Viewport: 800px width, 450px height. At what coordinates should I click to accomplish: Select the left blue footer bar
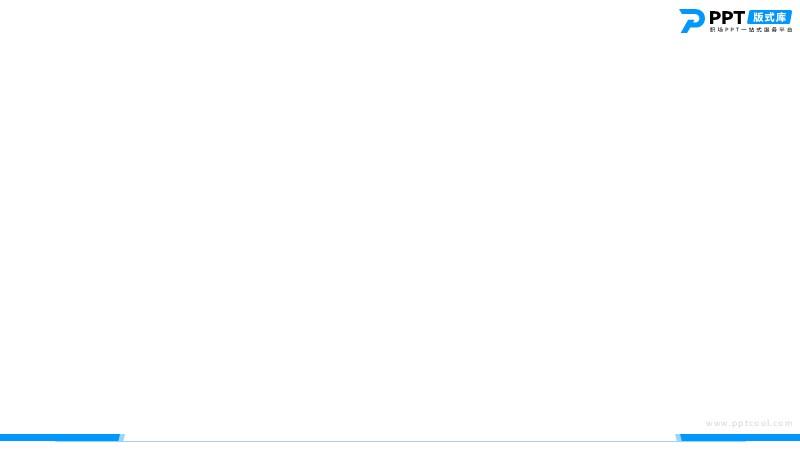pos(60,438)
